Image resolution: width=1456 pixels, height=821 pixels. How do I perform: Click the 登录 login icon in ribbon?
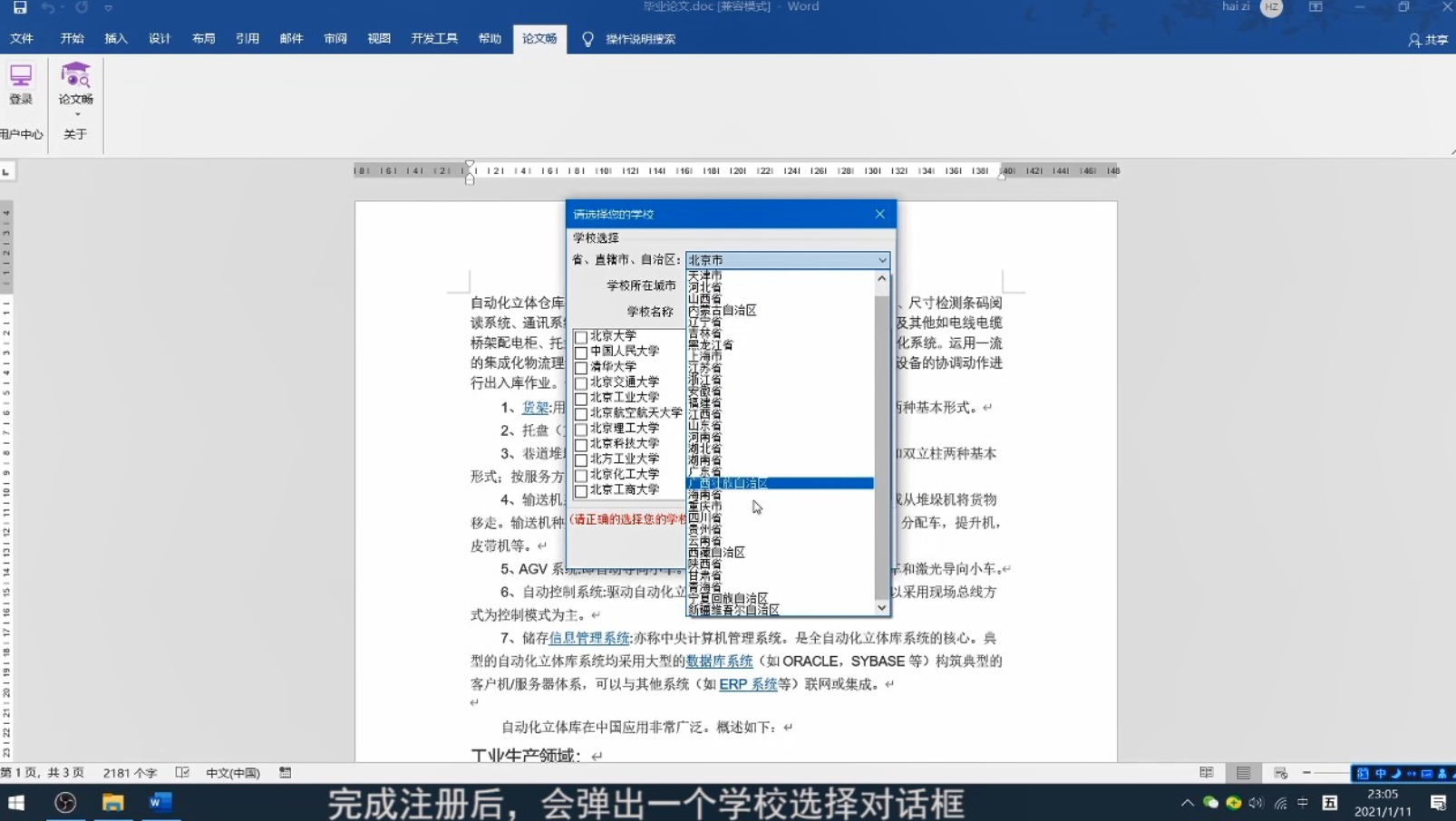(x=20, y=83)
